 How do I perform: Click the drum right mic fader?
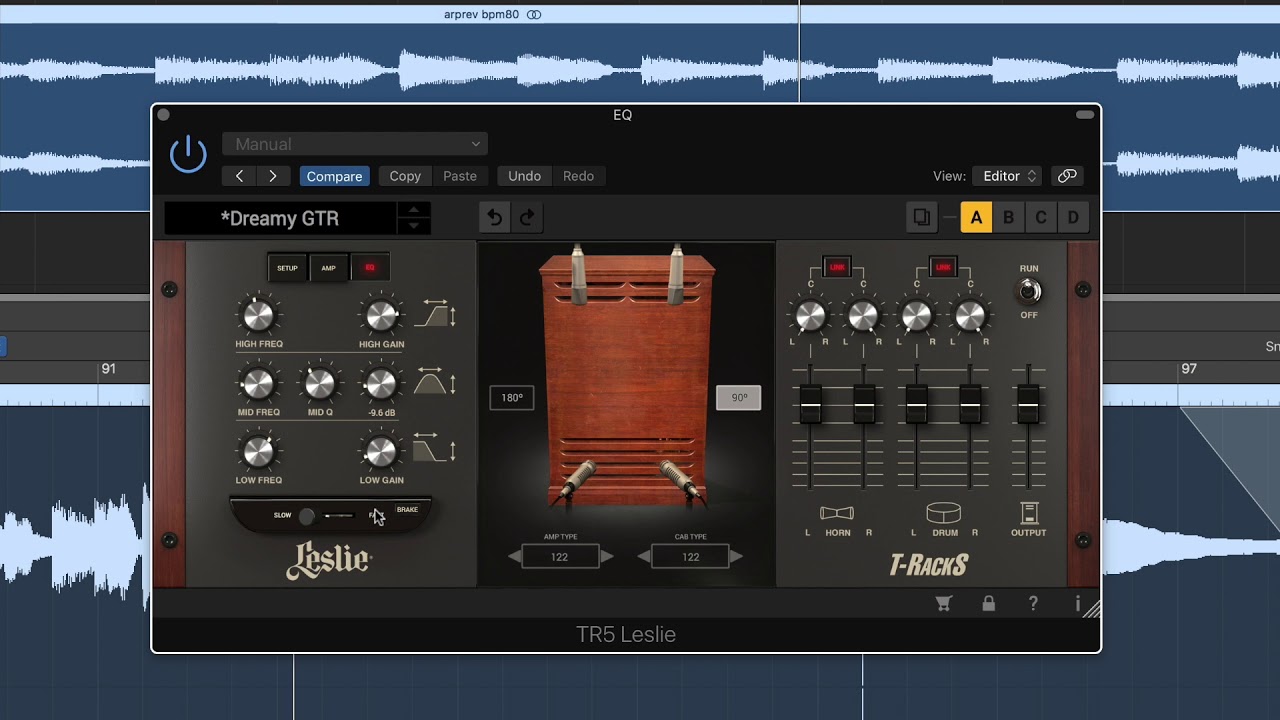pyautogui.click(x=970, y=404)
